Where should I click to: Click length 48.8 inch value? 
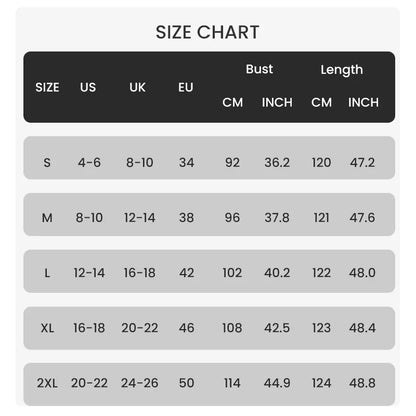tap(362, 383)
